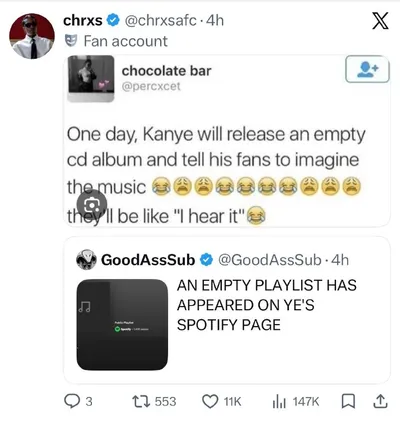Open view analytics bar chart icon
400x423 pixels.
[279, 401]
